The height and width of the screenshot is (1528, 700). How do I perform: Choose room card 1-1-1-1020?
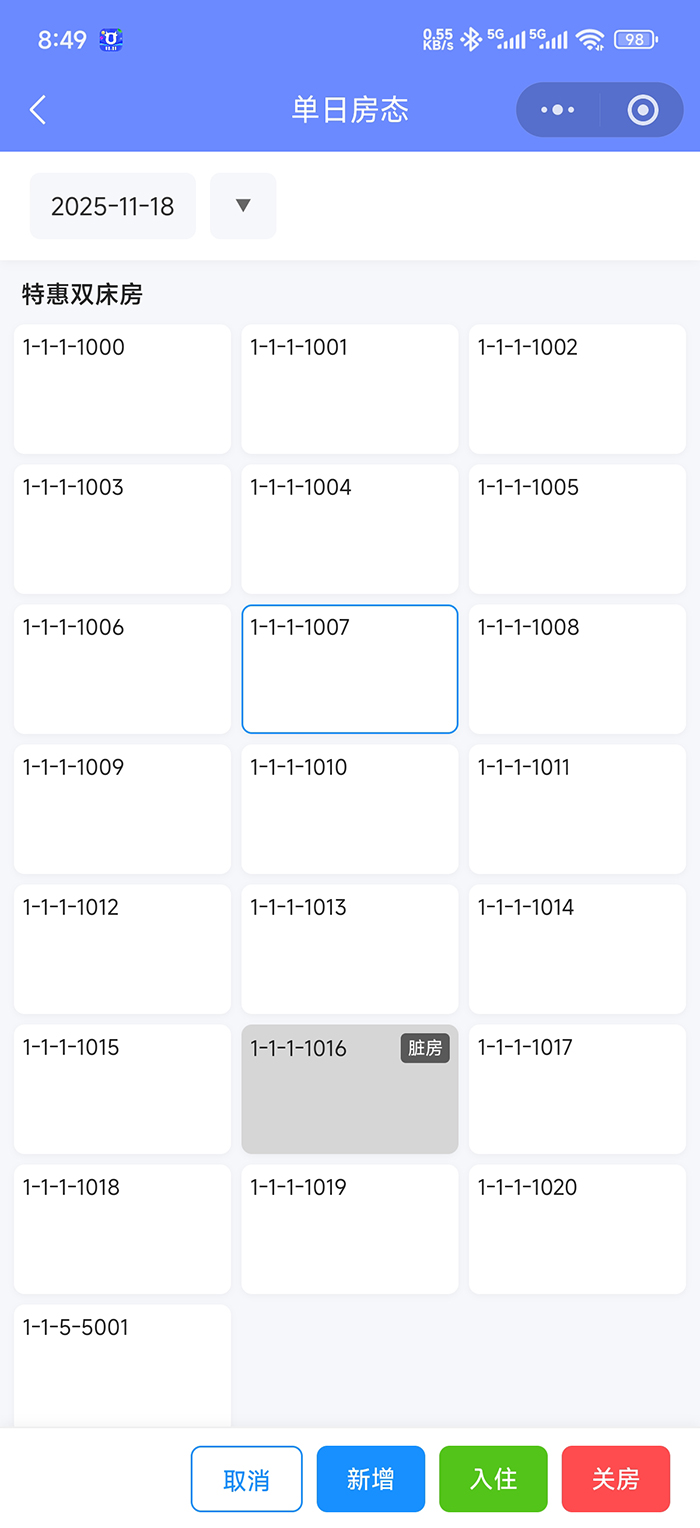(577, 1229)
